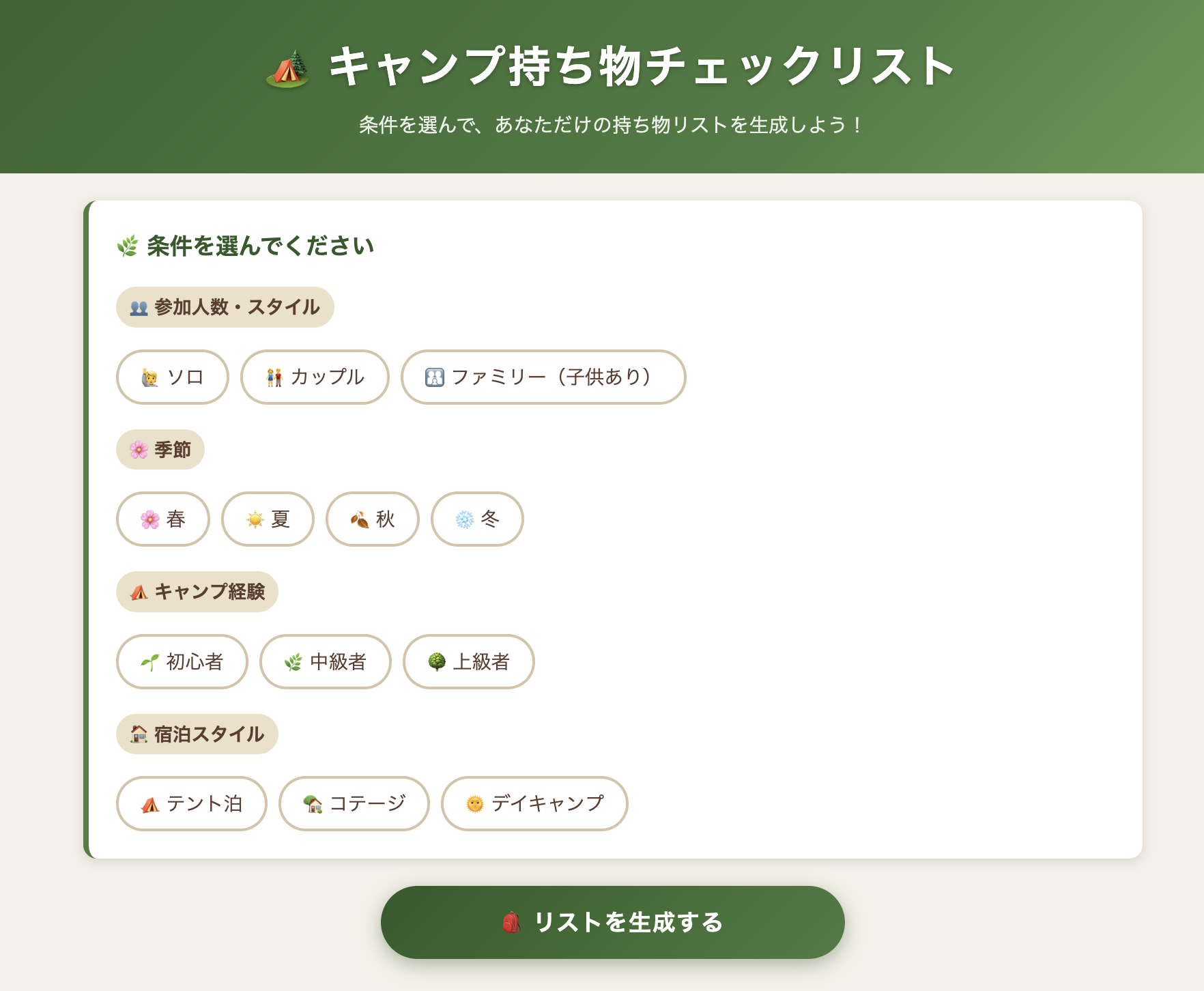The height and width of the screenshot is (991, 1204).
Task: Click the backpack icon on the generate button
Action: click(511, 922)
